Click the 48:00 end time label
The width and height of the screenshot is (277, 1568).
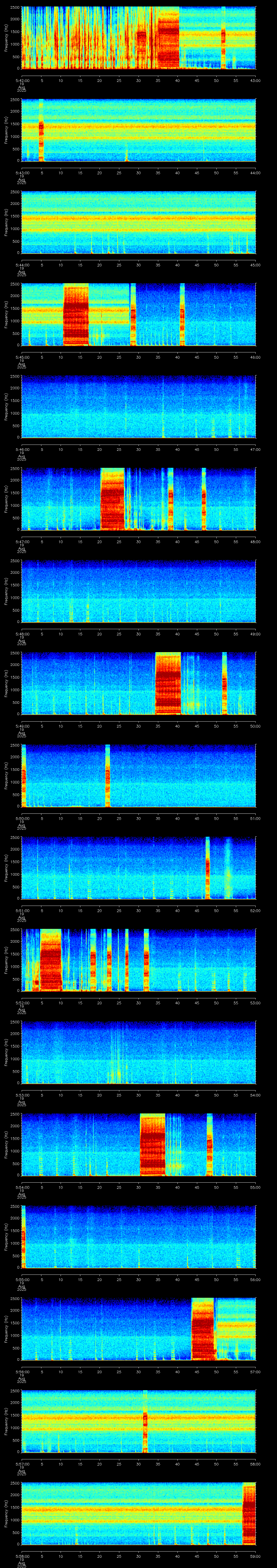[255, 542]
